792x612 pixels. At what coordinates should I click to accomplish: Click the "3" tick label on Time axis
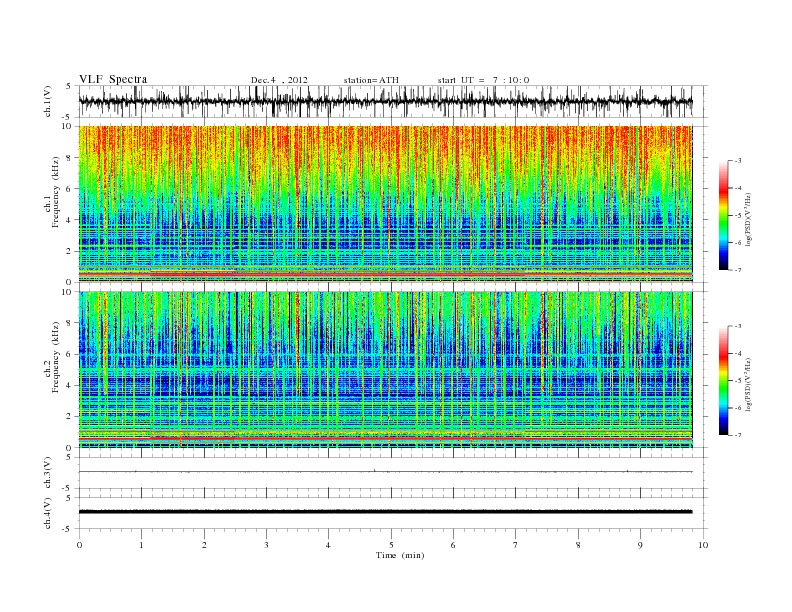[x=266, y=545]
